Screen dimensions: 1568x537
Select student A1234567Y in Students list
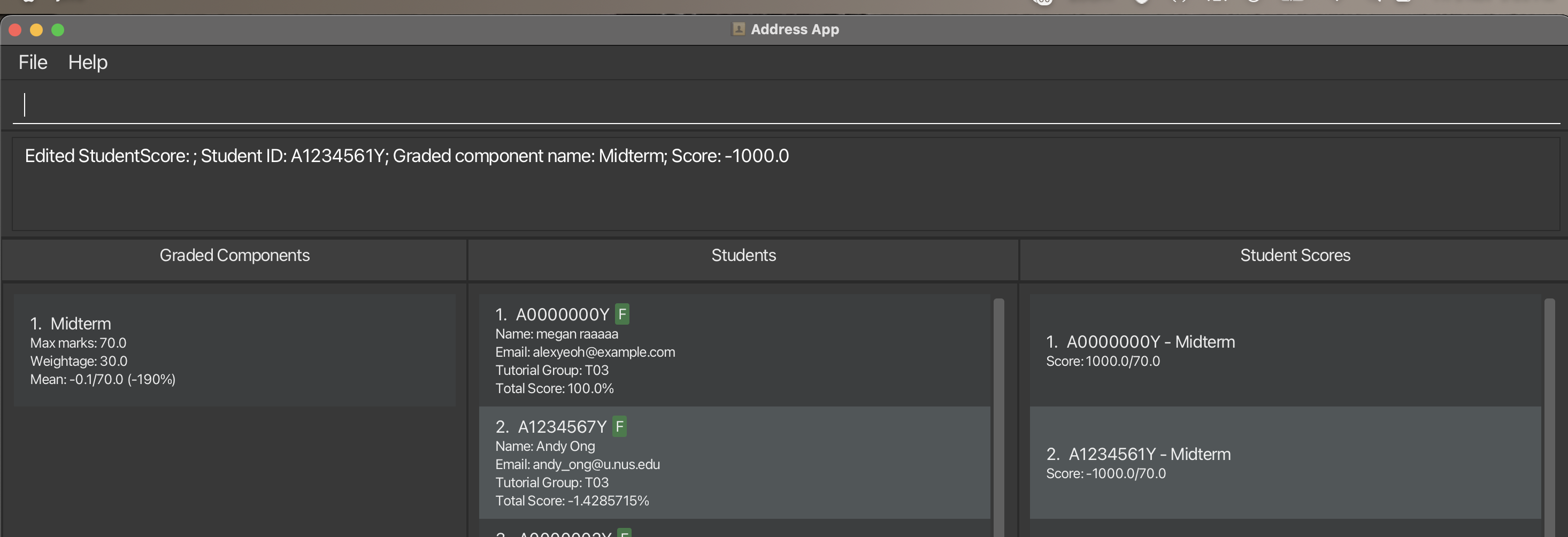tap(735, 463)
